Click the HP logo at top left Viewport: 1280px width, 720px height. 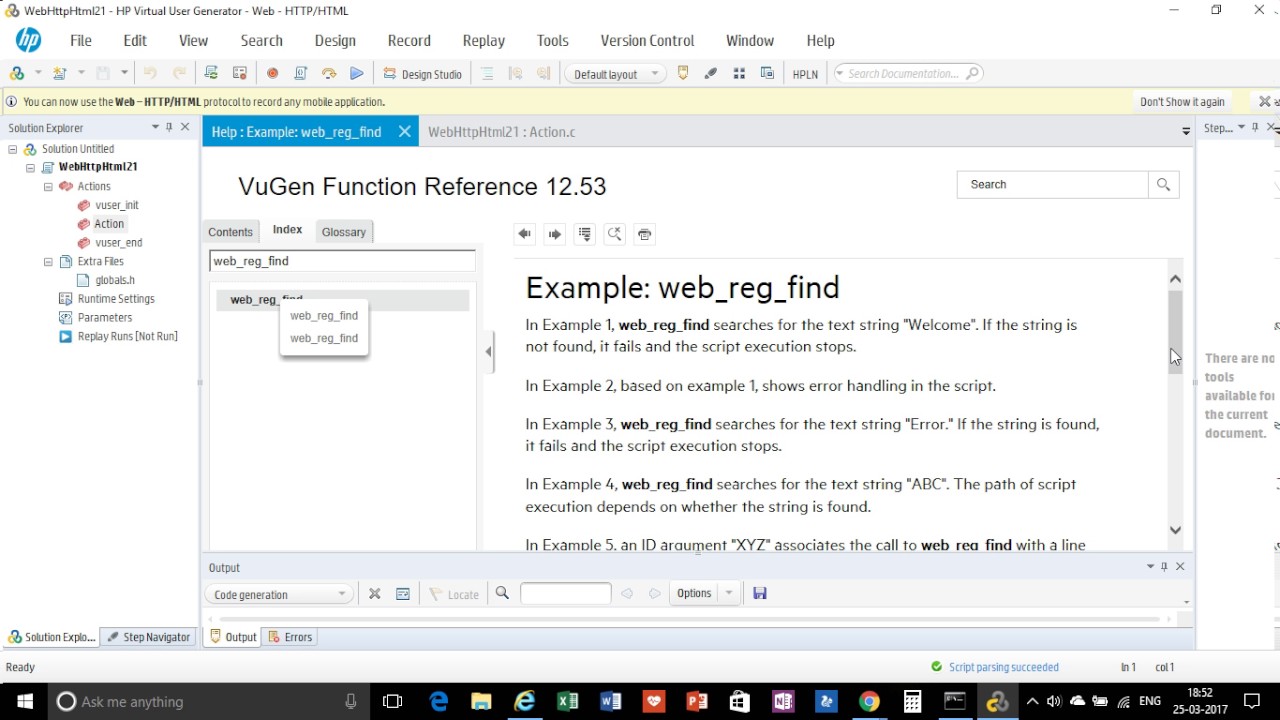28,40
